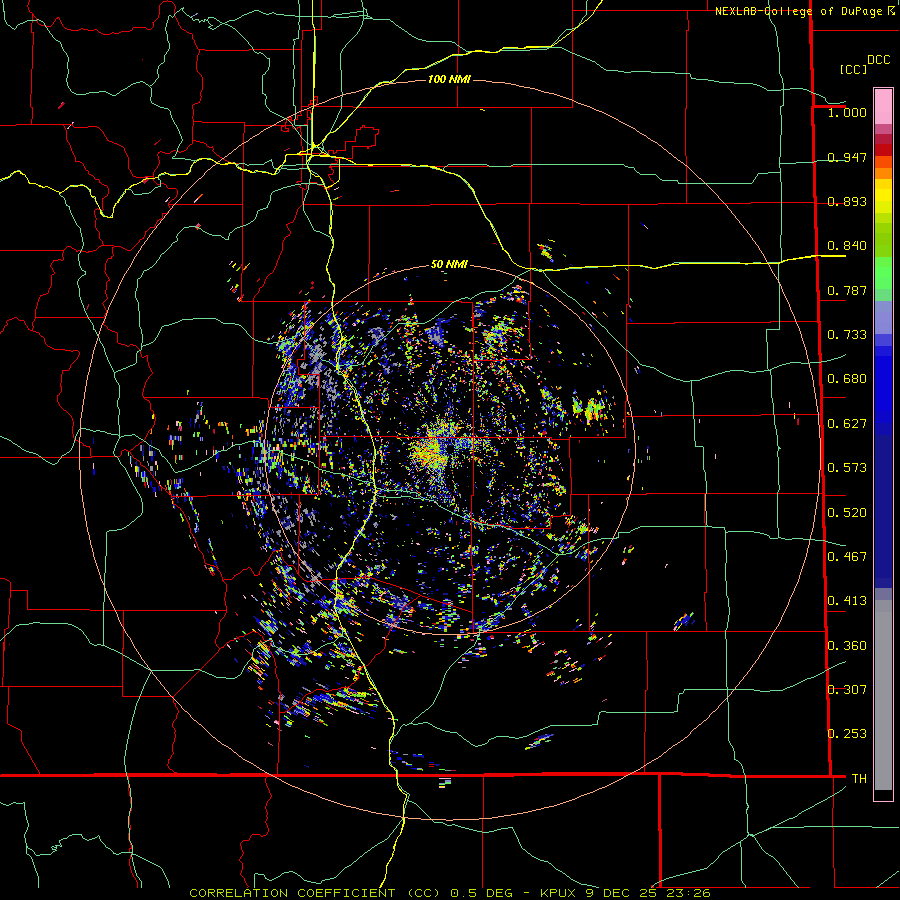Click the 1.000 value on the color scale

tap(847, 112)
